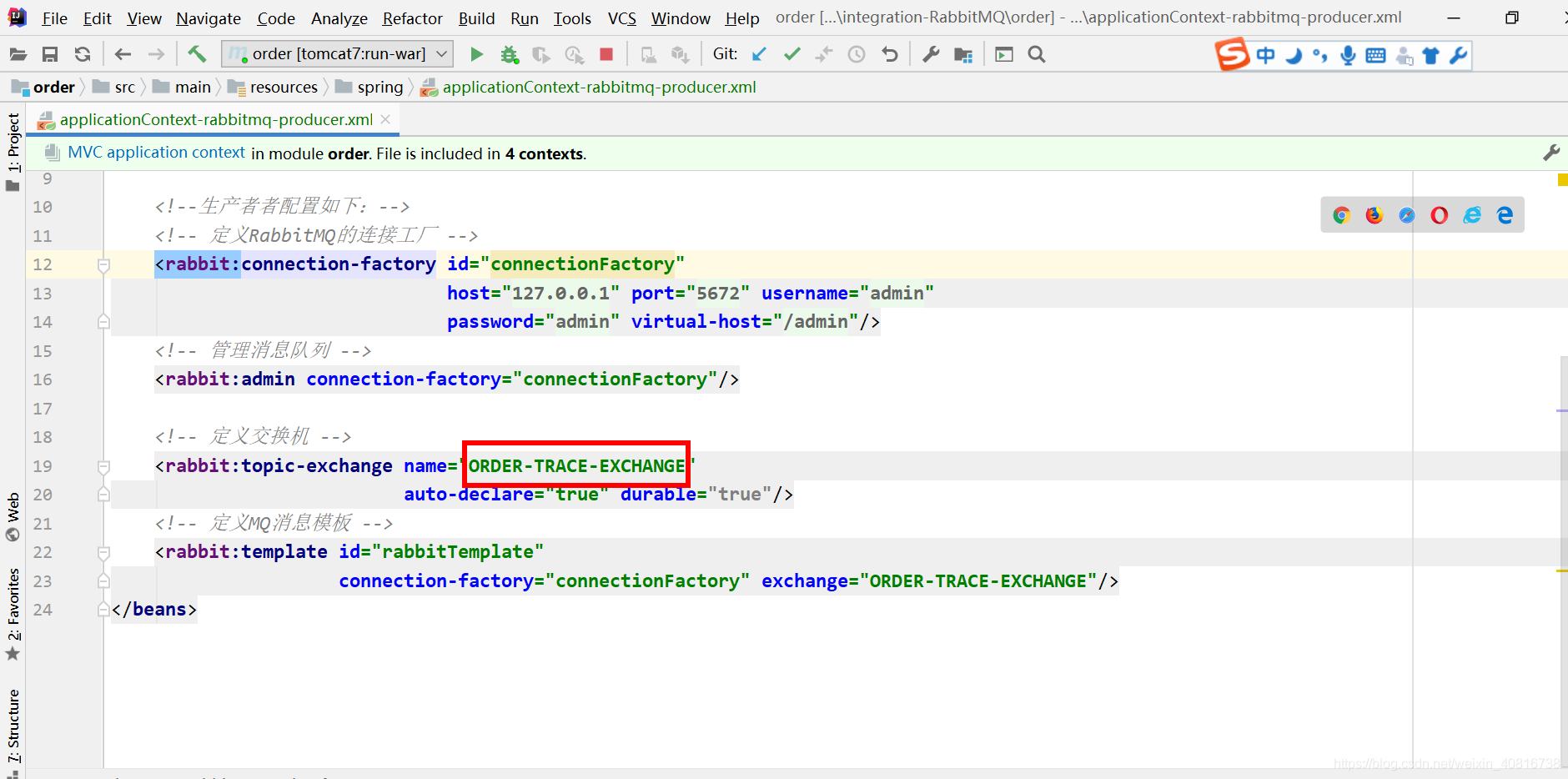Toggle Sogou punctuation mode
The height and width of the screenshot is (779, 1568).
[1319, 55]
